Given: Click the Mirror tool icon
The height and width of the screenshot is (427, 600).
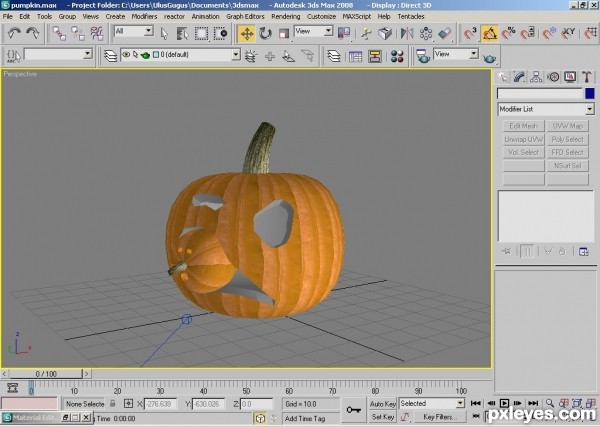Looking at the screenshot, I should click(x=407, y=34).
